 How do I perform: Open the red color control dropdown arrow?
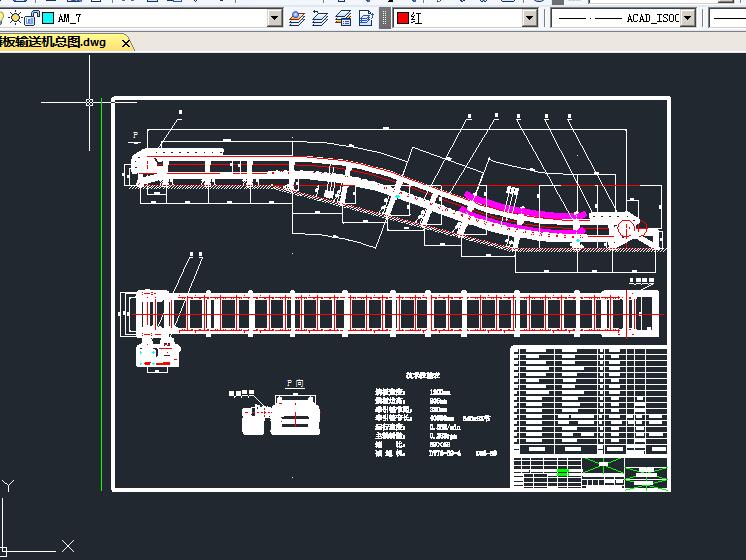[x=530, y=18]
